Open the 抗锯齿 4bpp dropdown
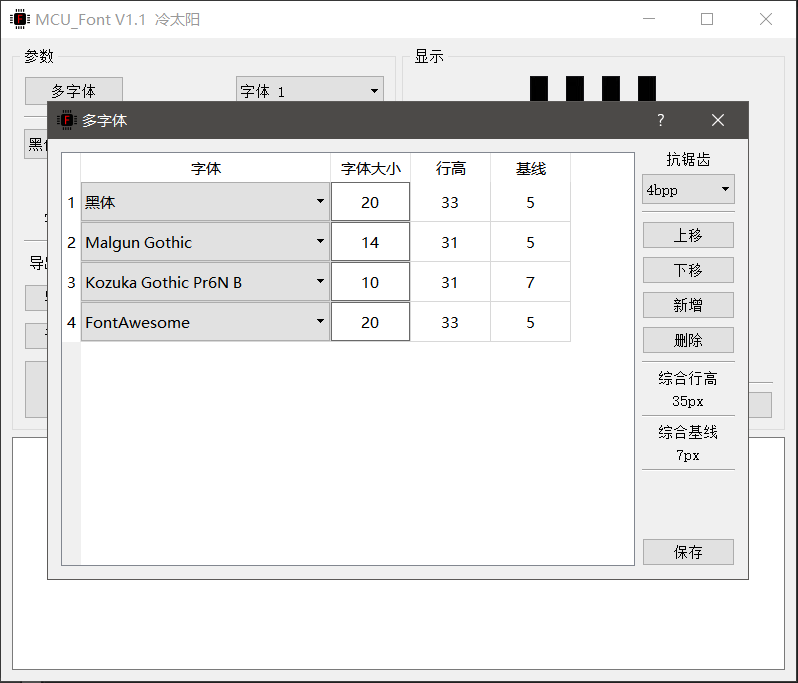798x683 pixels. 688,189
